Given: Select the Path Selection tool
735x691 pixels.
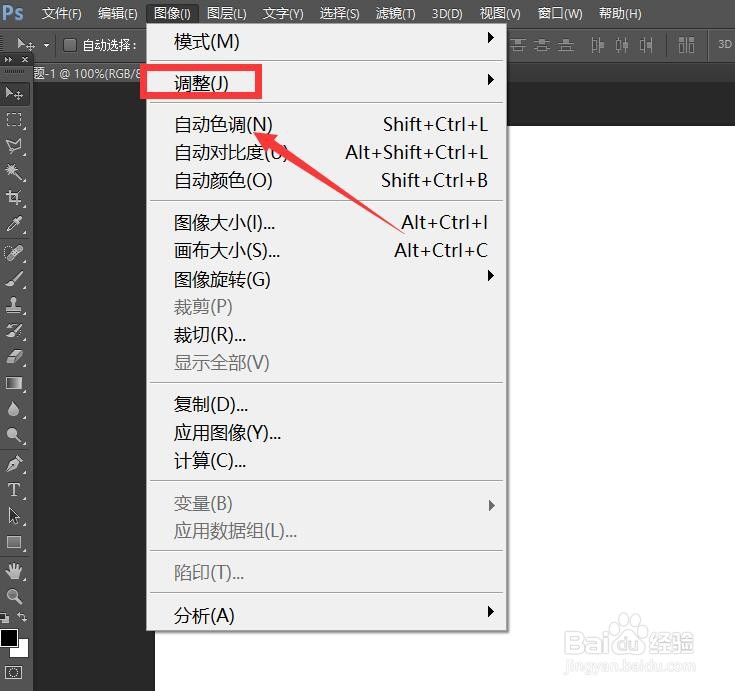Looking at the screenshot, I should [14, 516].
